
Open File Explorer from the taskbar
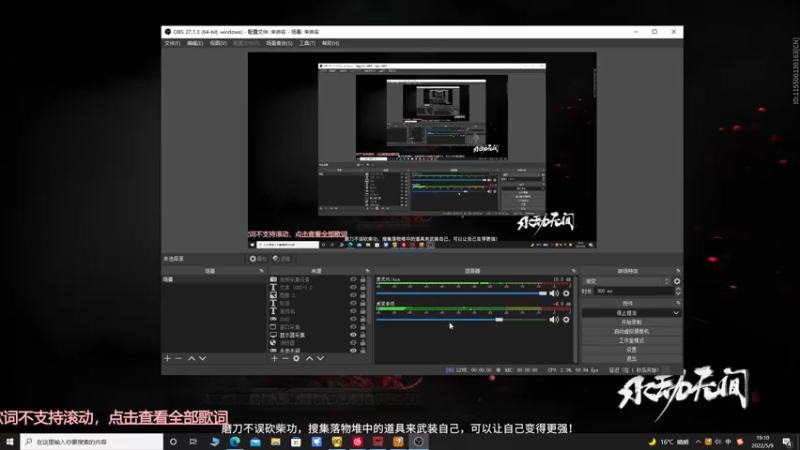click(x=276, y=442)
